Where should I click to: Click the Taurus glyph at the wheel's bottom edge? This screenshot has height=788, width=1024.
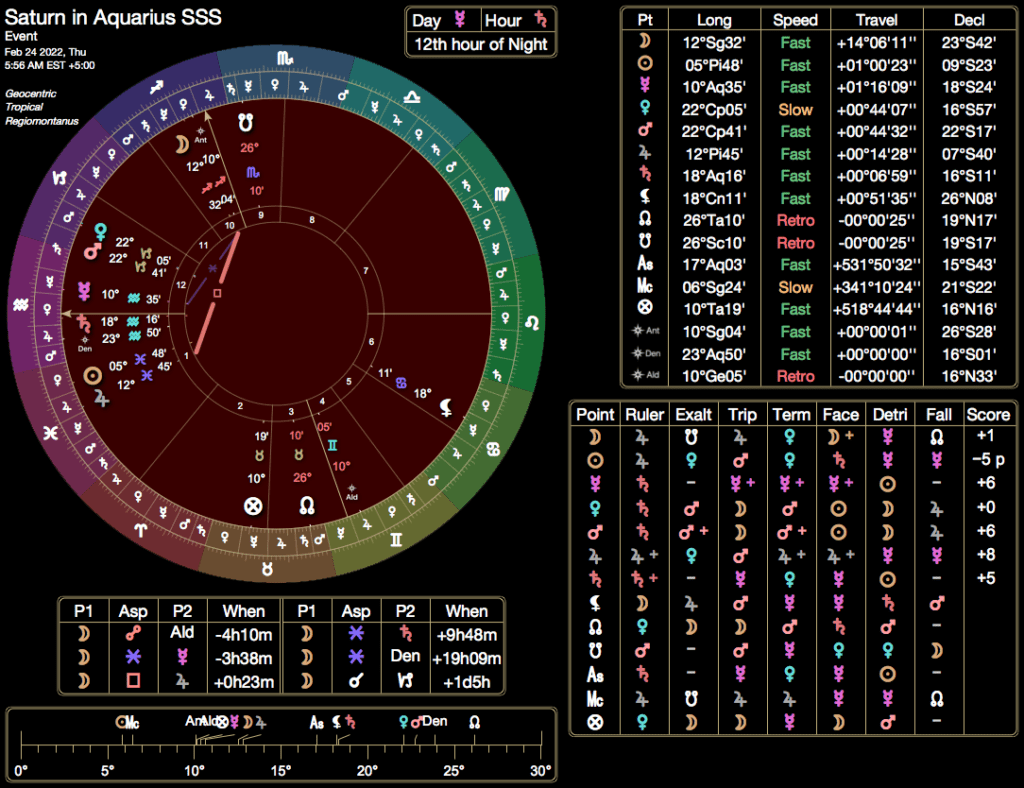click(x=267, y=569)
